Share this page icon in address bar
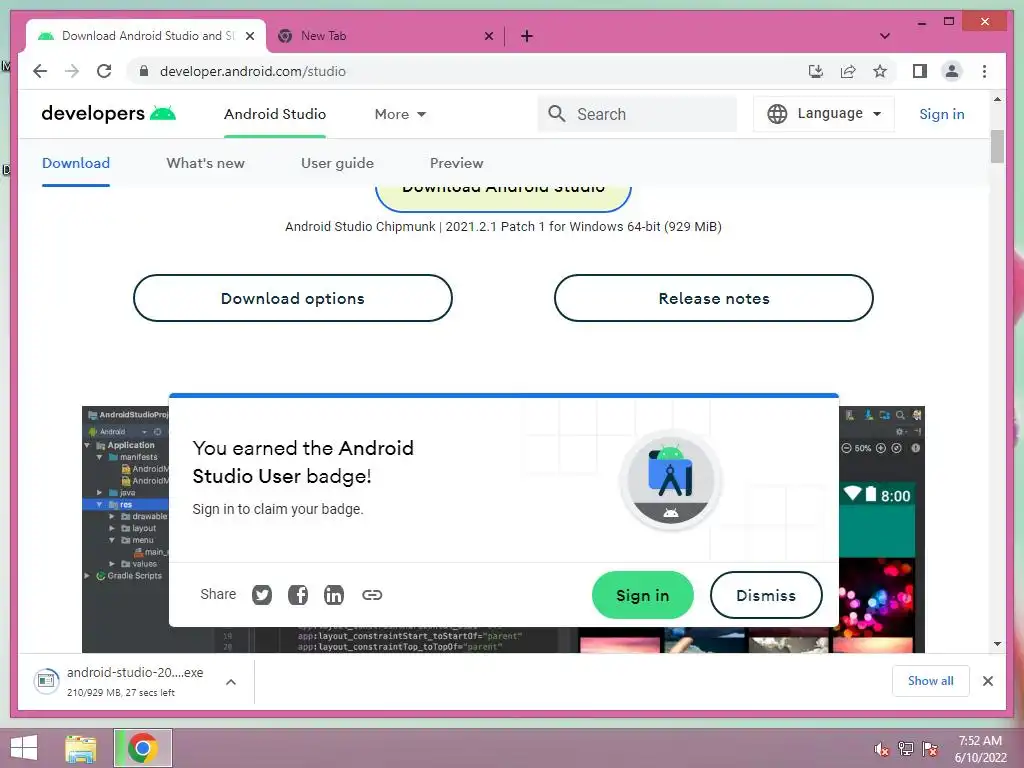The image size is (1024, 768). [848, 71]
